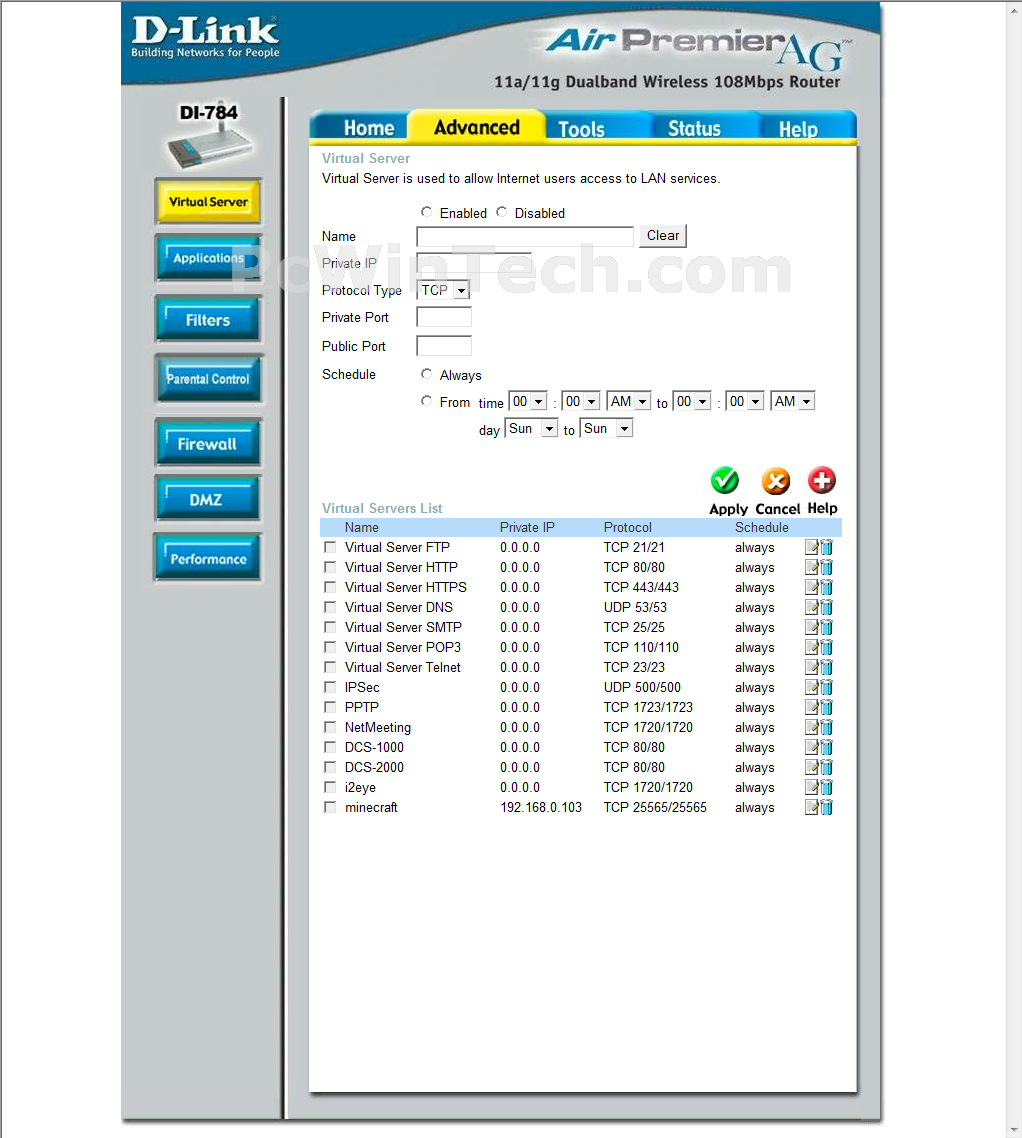1022x1138 pixels.
Task: Edit the Virtual Server DNS entry
Action: [x=812, y=607]
